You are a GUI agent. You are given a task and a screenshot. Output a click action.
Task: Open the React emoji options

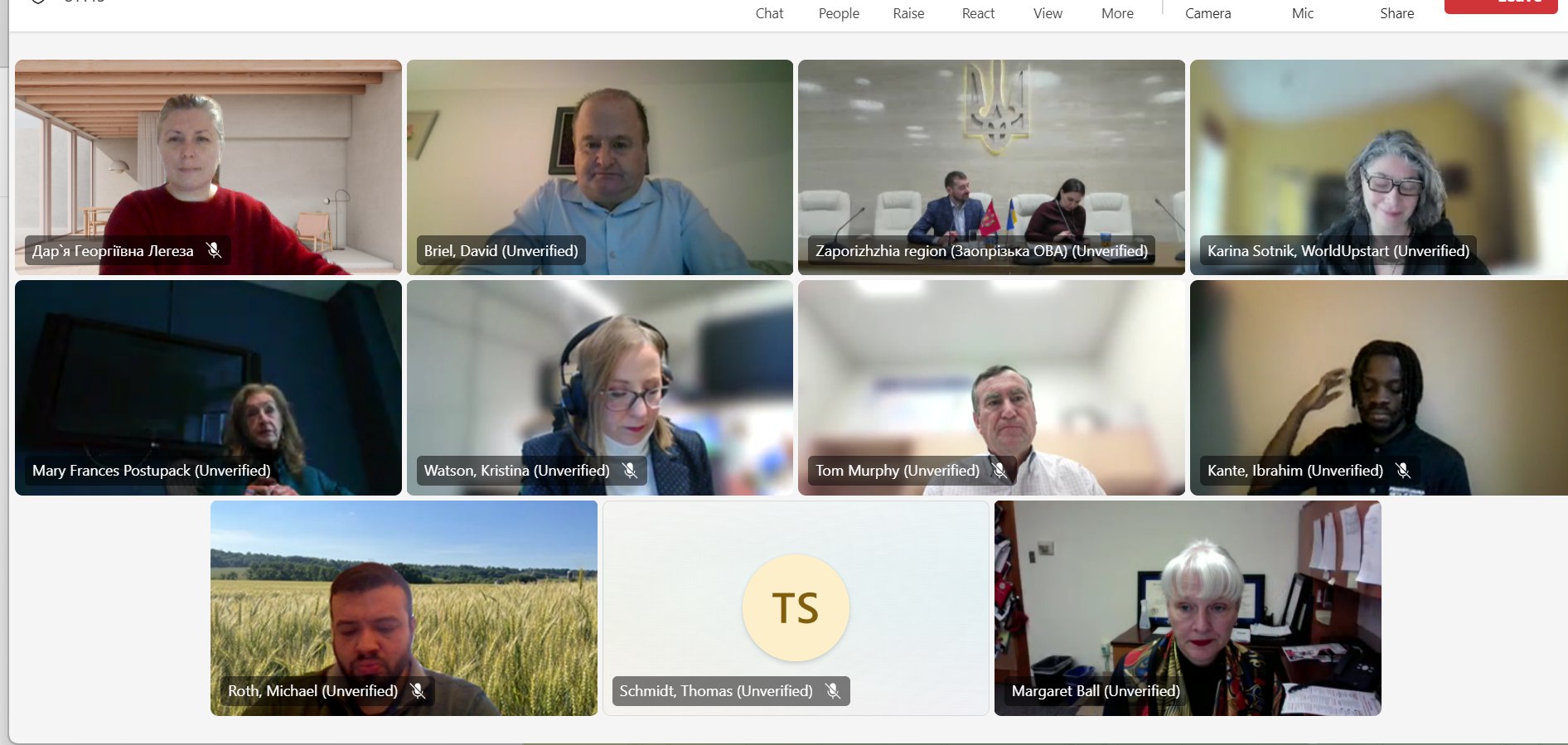tap(978, 12)
